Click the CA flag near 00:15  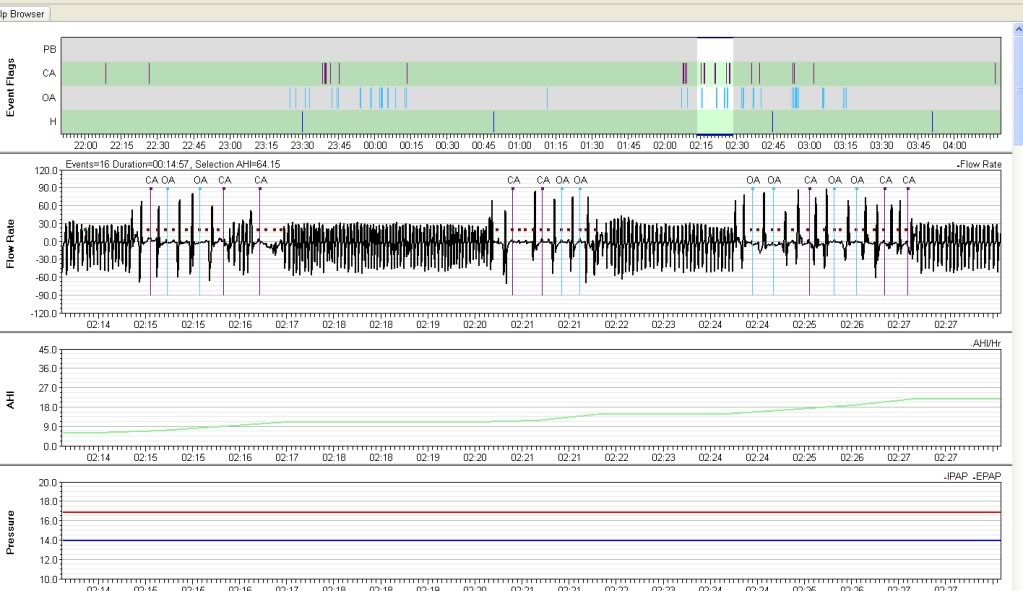tap(407, 73)
